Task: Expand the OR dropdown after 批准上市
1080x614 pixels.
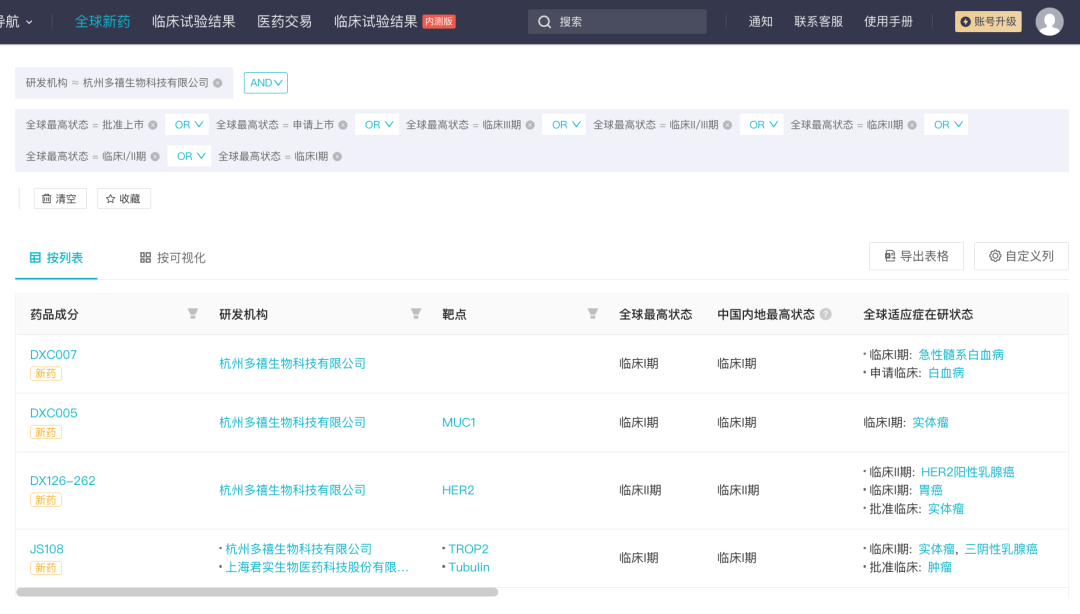Action: point(189,125)
